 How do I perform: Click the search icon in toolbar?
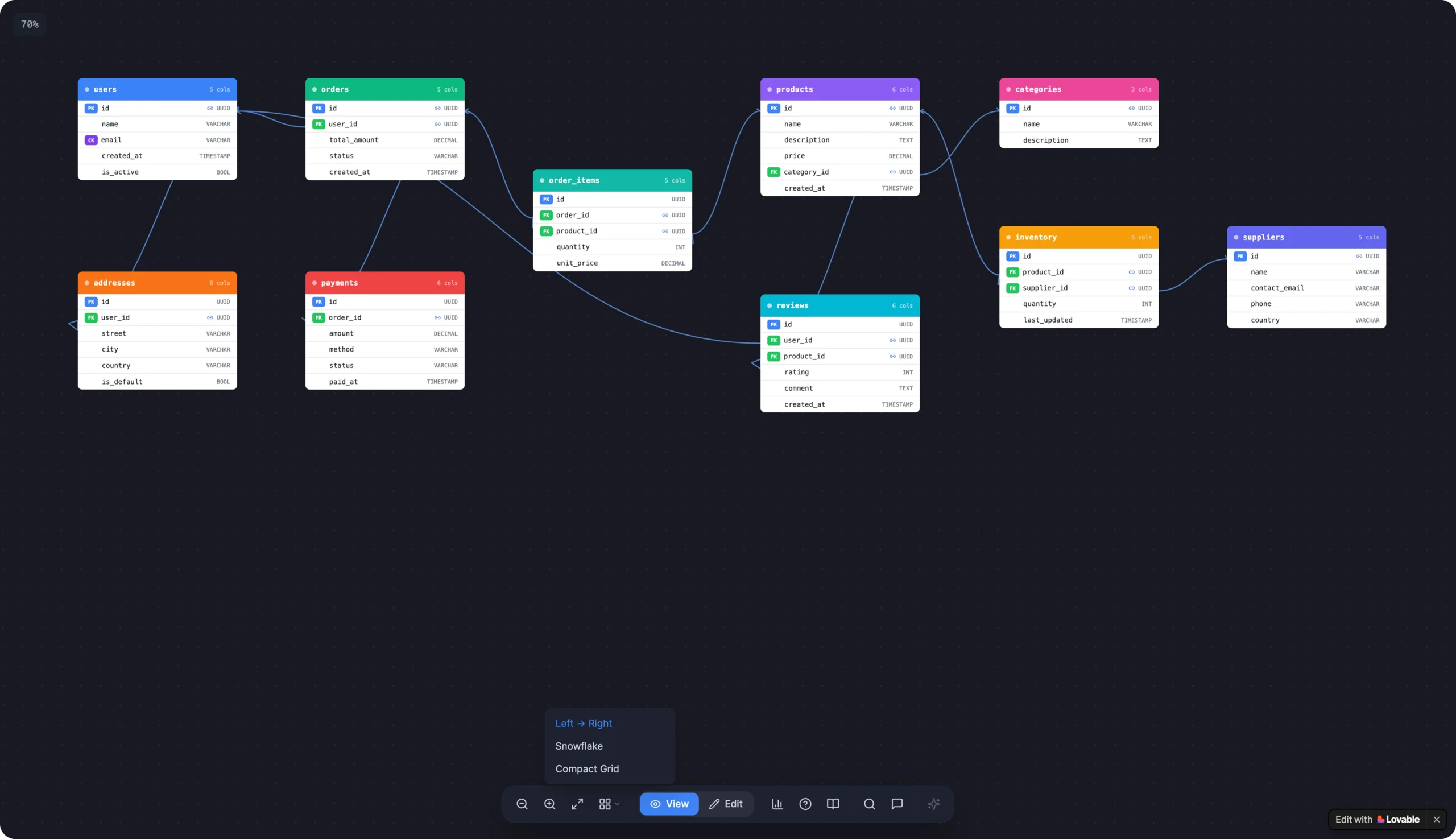coord(870,804)
